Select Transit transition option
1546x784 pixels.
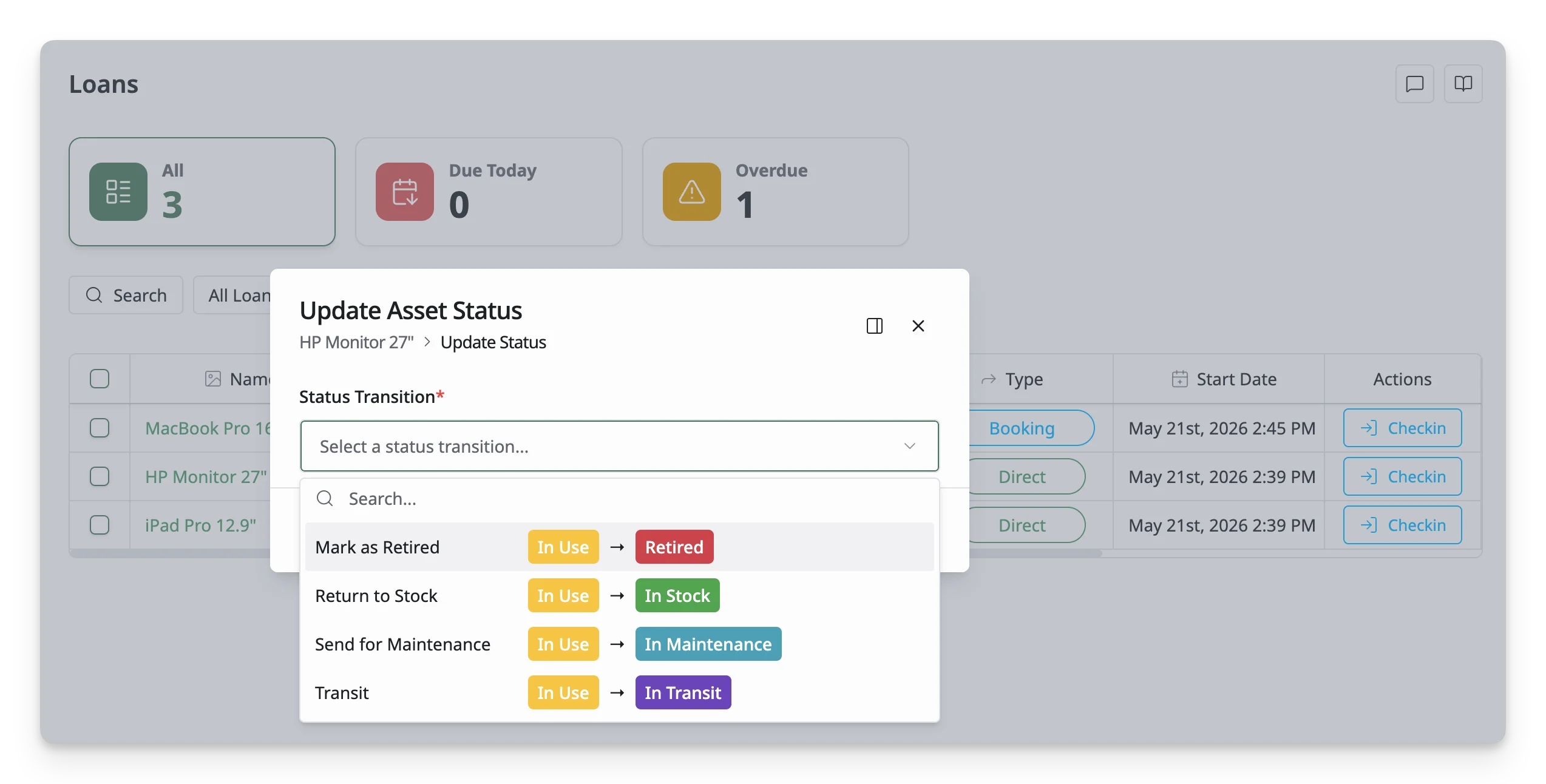619,692
